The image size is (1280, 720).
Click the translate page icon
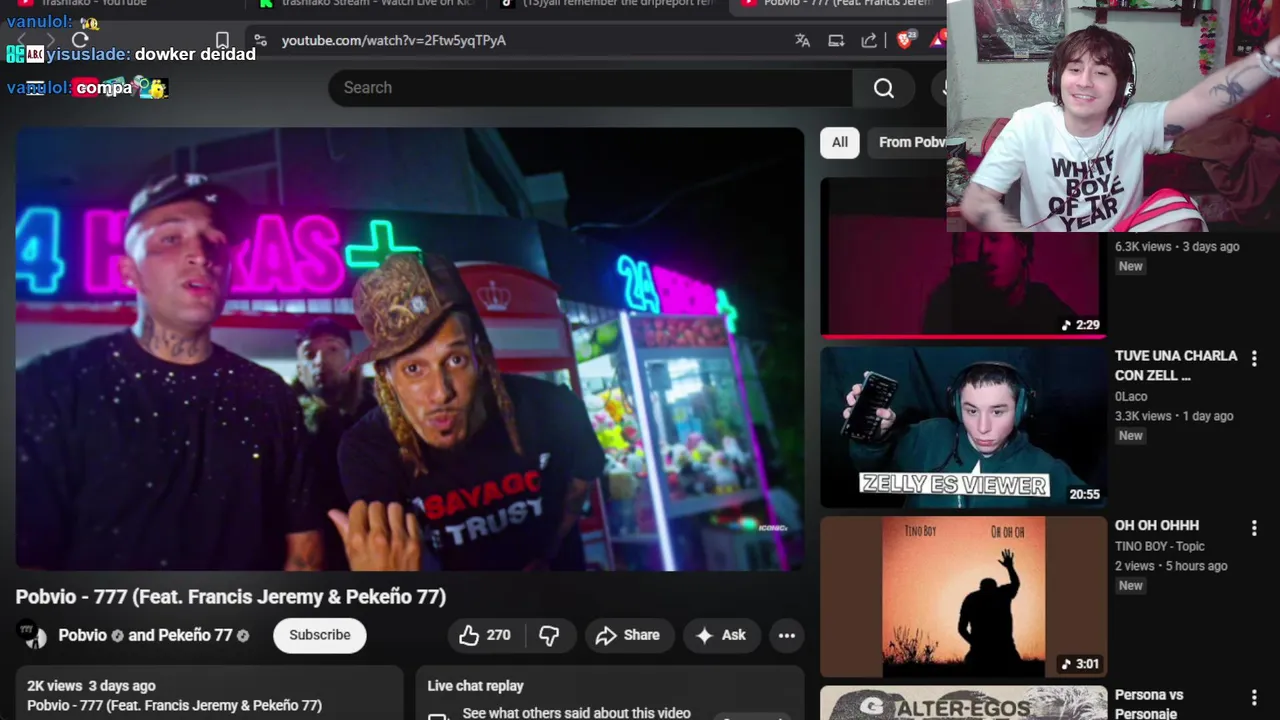click(802, 40)
